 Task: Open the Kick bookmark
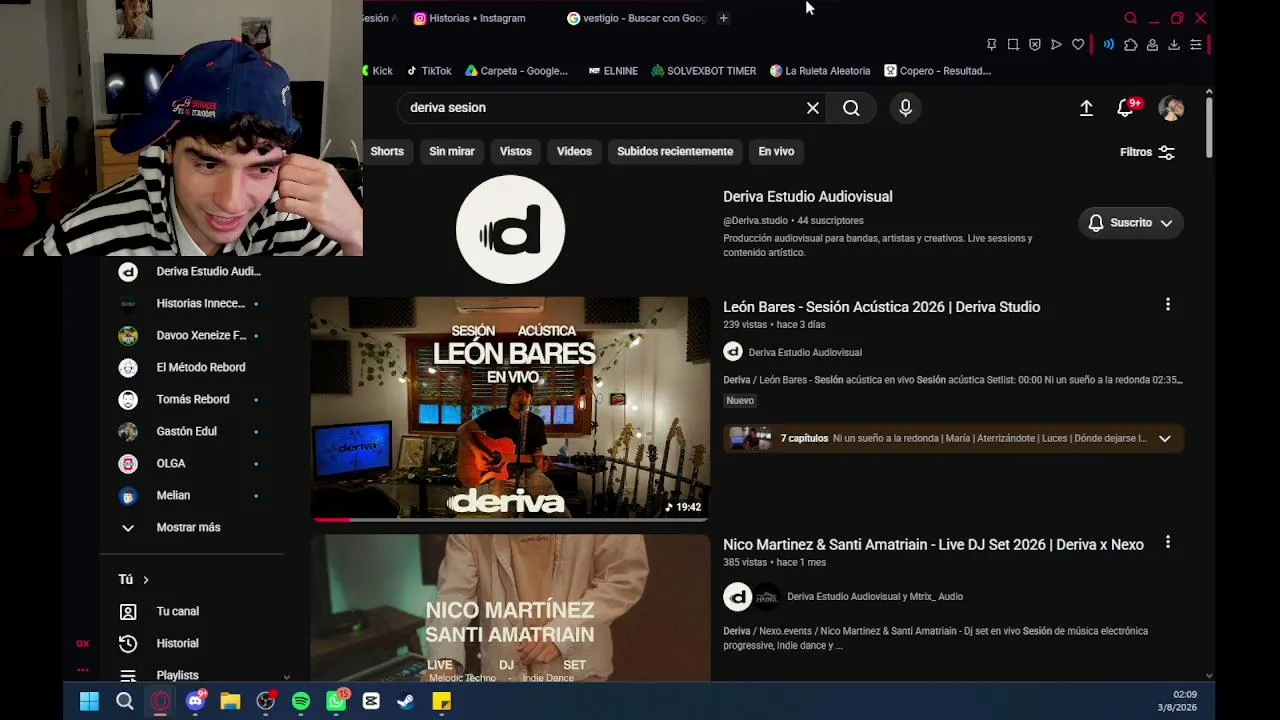tap(378, 71)
